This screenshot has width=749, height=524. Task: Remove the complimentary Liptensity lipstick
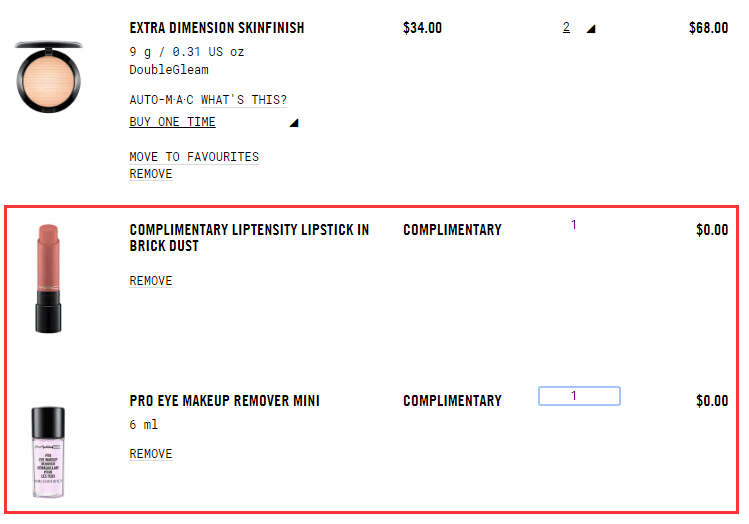[151, 281]
